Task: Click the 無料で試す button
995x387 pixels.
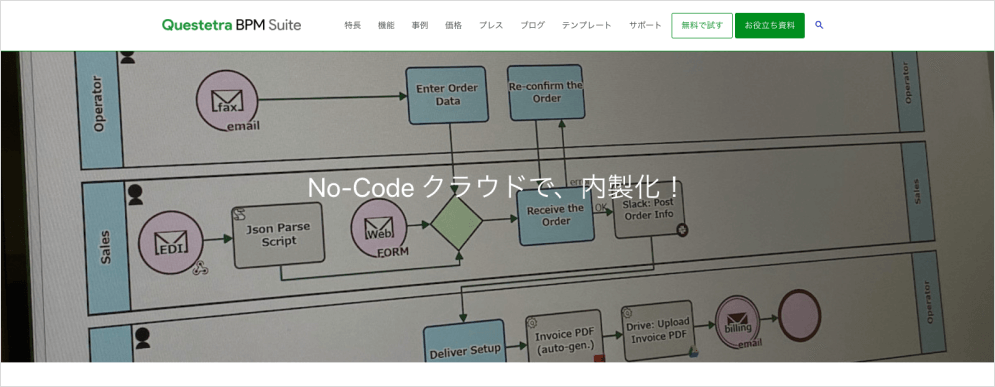Action: [702, 25]
